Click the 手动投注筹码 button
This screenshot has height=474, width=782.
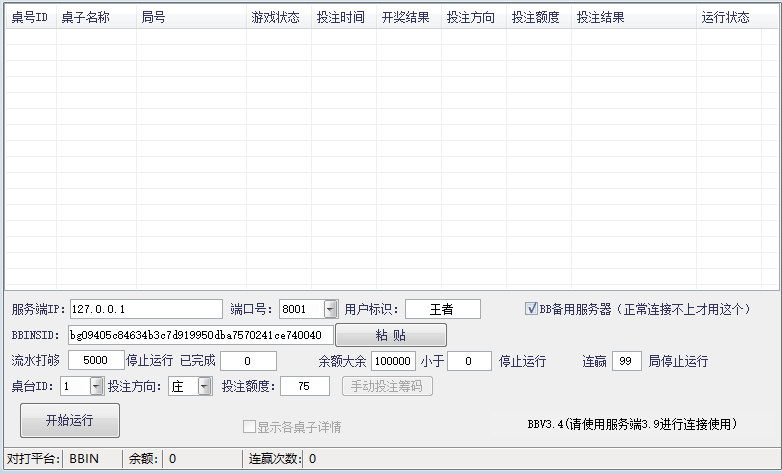coord(387,386)
